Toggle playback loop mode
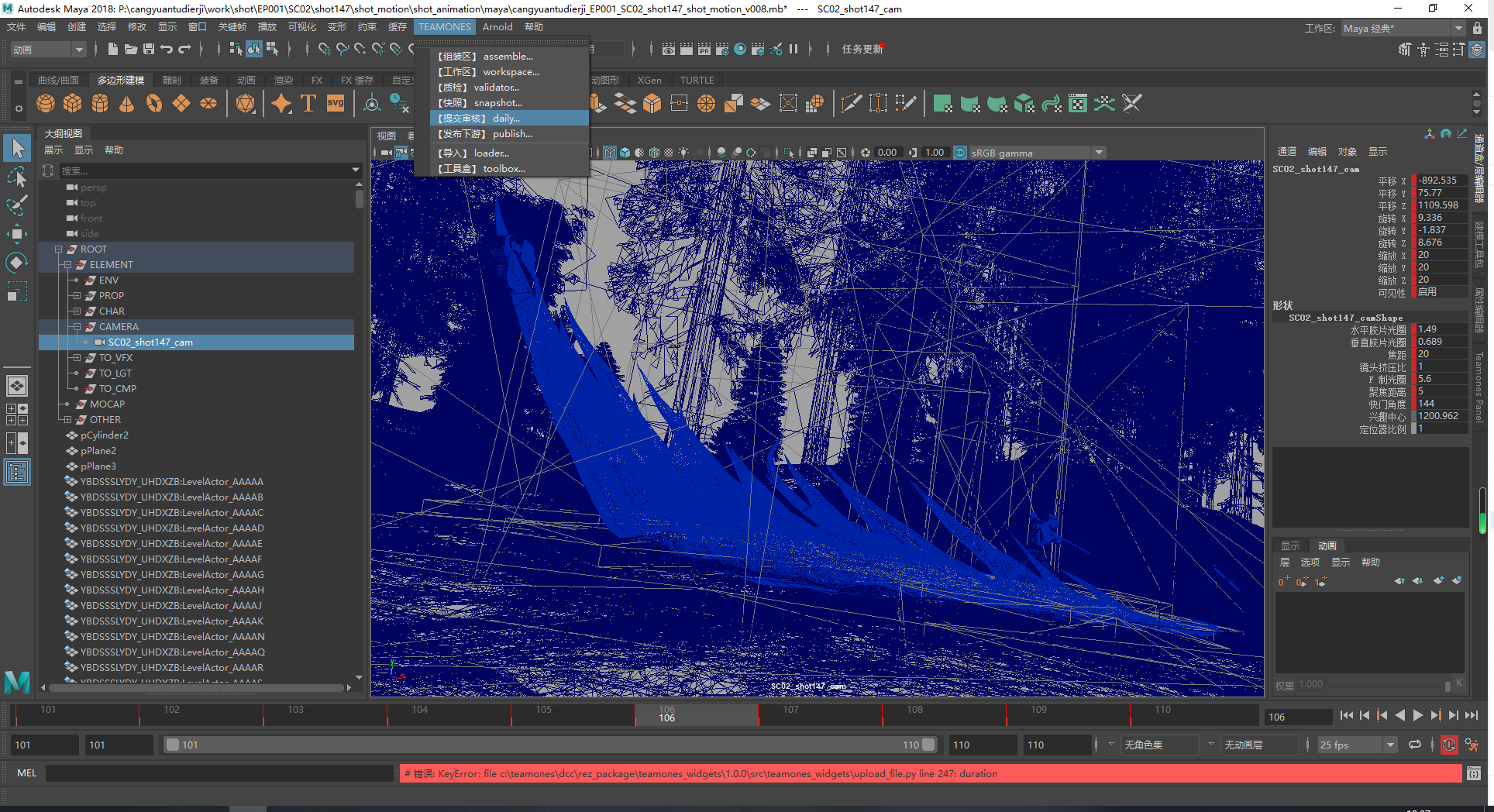 pos(1415,745)
